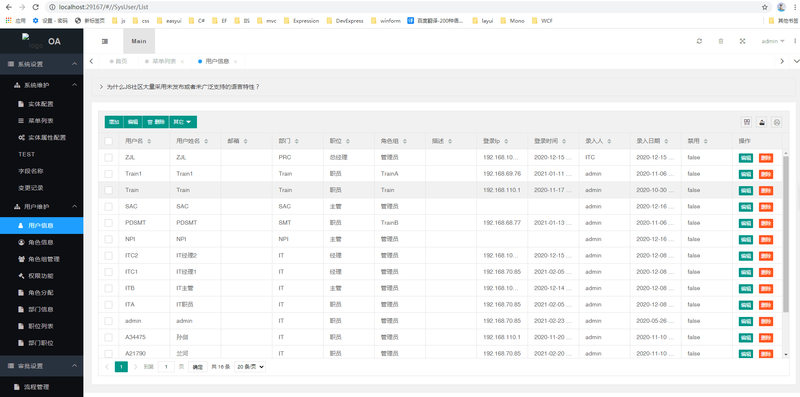Screen dimensions: 800x397
Task: Open 角色信息 in the sidebar
Action: coord(41,242)
